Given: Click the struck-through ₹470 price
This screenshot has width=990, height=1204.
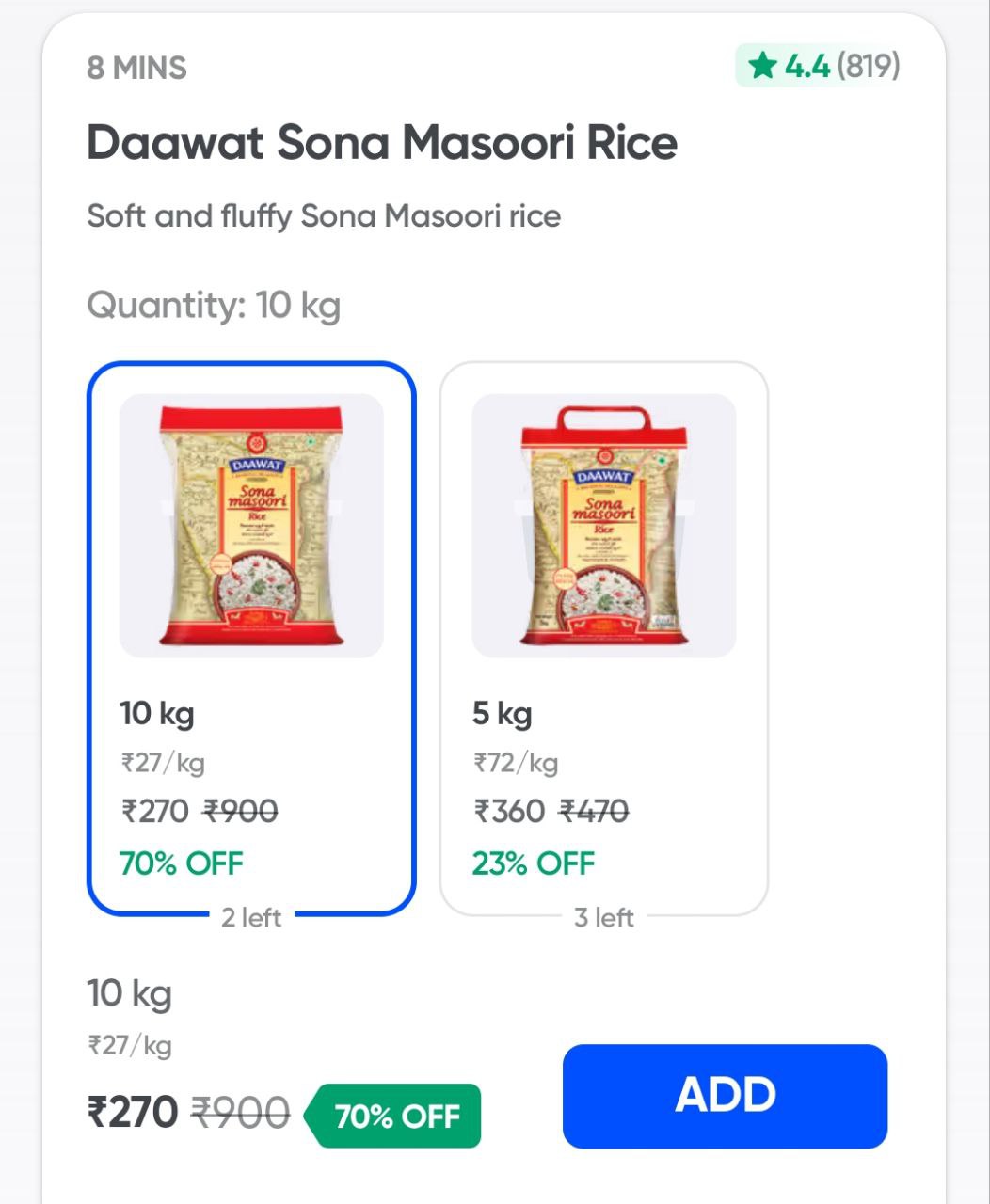Looking at the screenshot, I should point(594,811).
